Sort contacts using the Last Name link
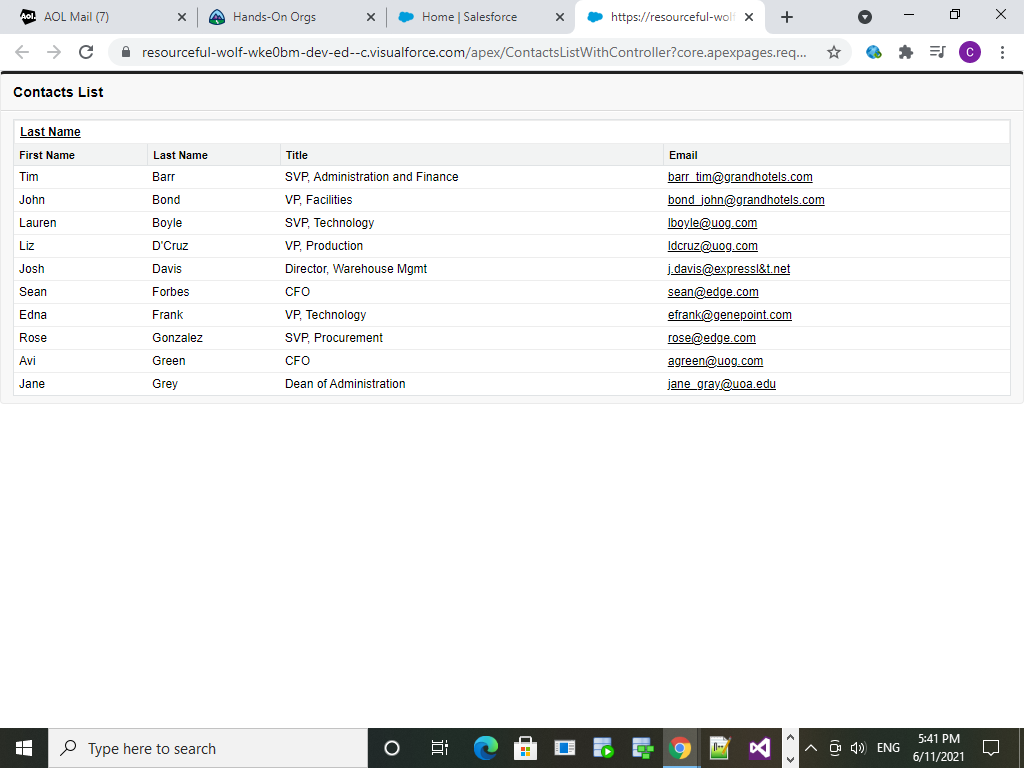This screenshot has height=768, width=1024. click(x=50, y=131)
